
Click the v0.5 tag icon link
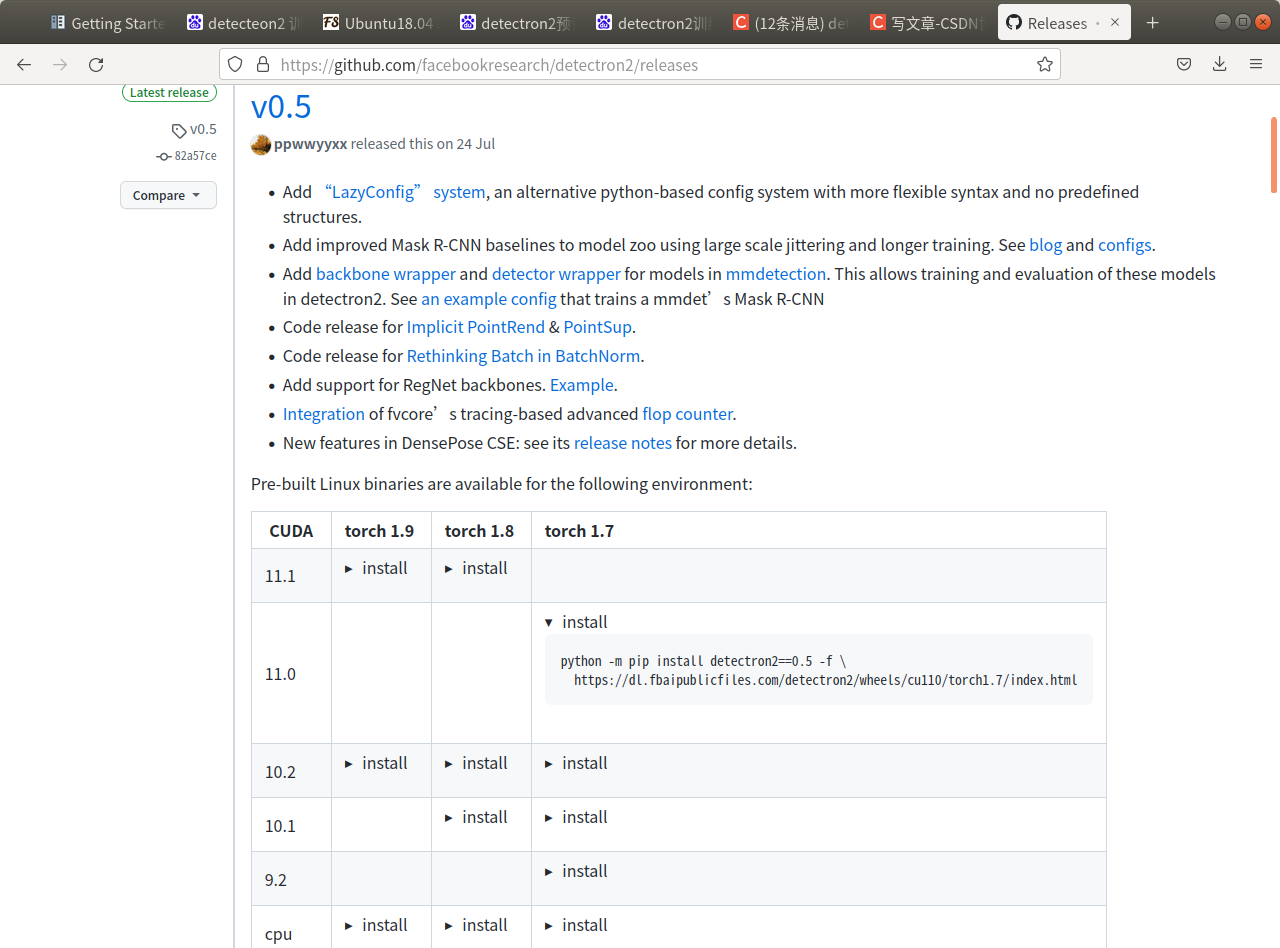tap(194, 129)
